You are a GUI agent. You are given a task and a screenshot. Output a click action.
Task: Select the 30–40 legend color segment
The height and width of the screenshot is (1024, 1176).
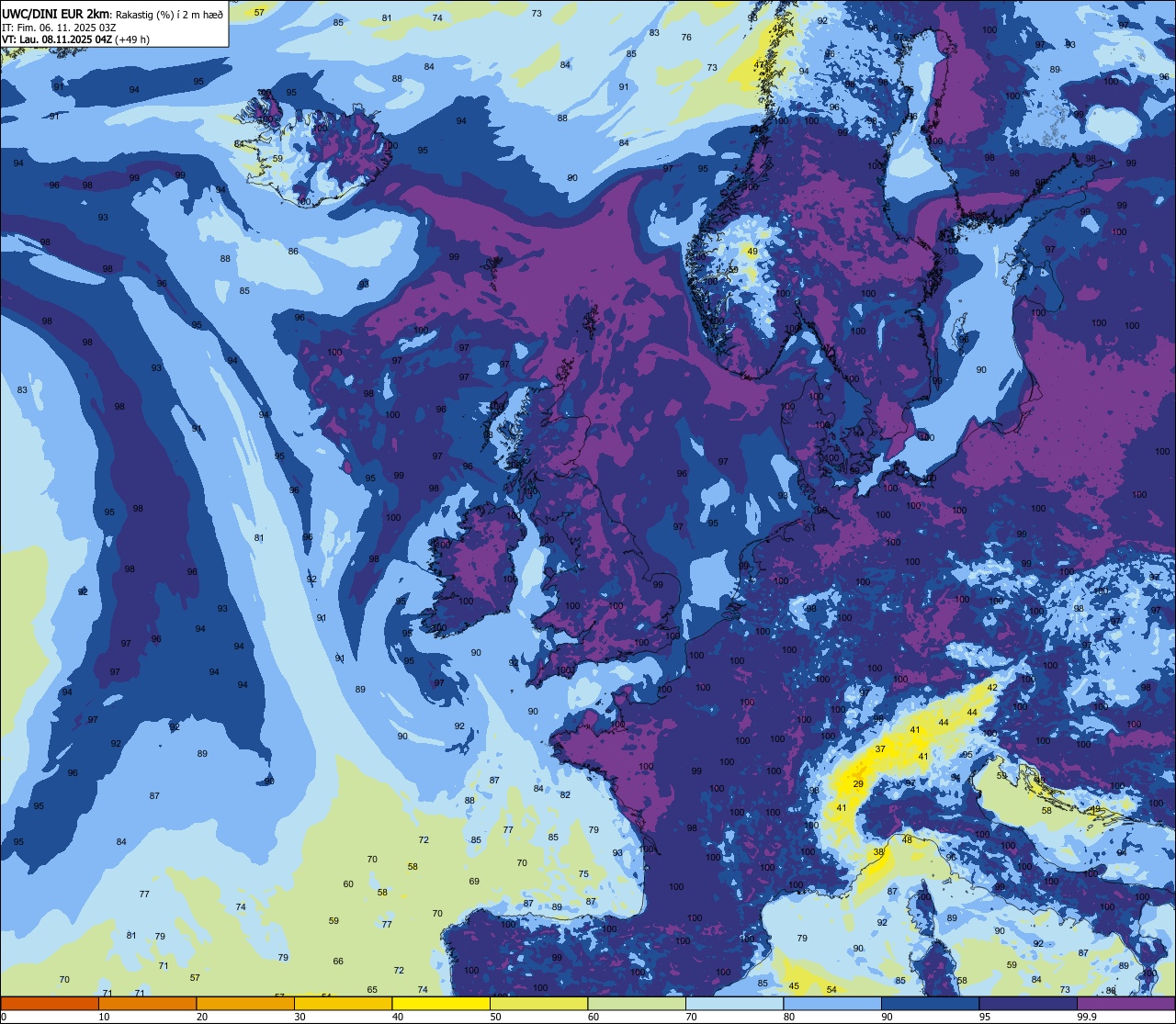[x=343, y=1004]
